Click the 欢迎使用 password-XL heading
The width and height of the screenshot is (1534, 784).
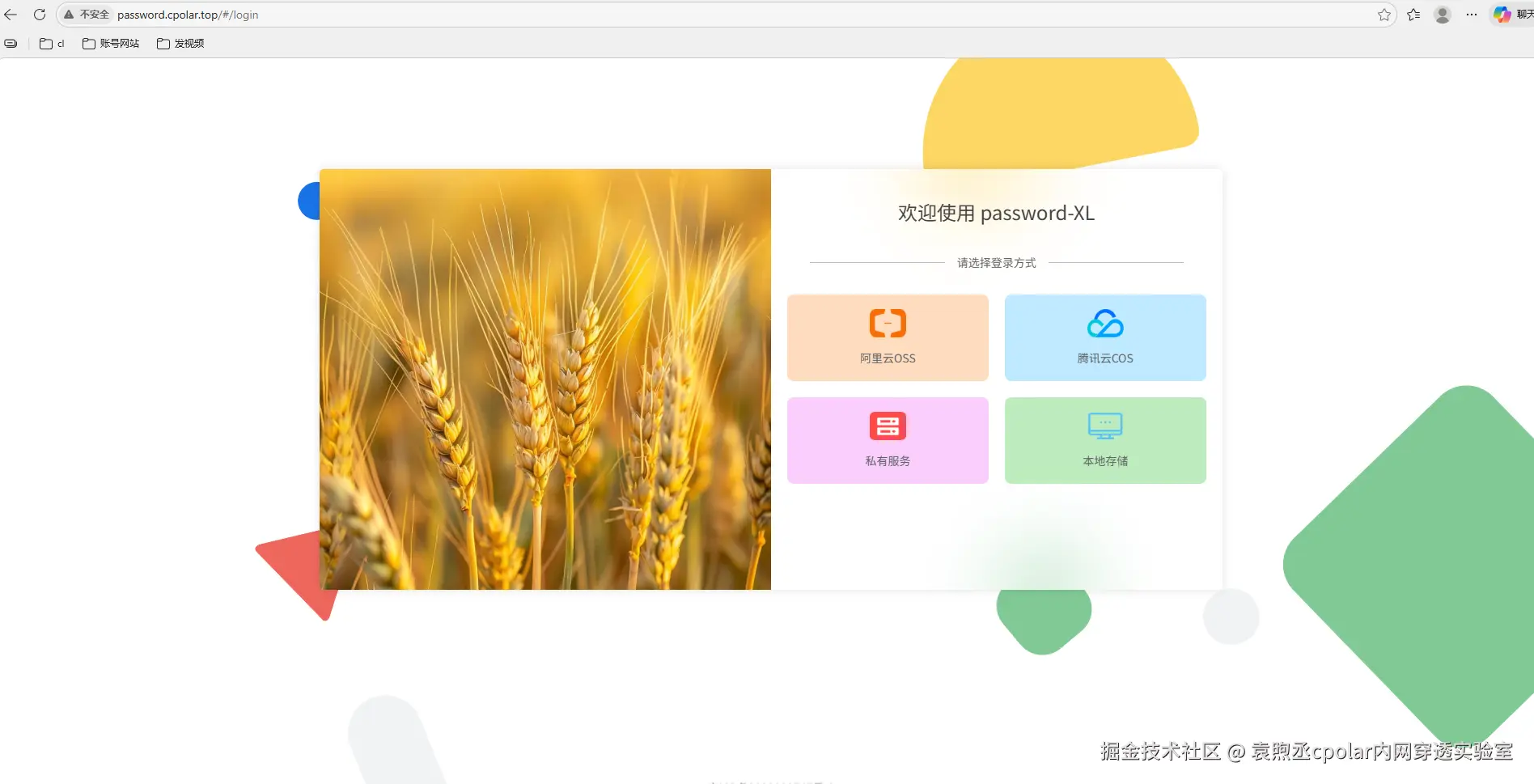pos(996,213)
